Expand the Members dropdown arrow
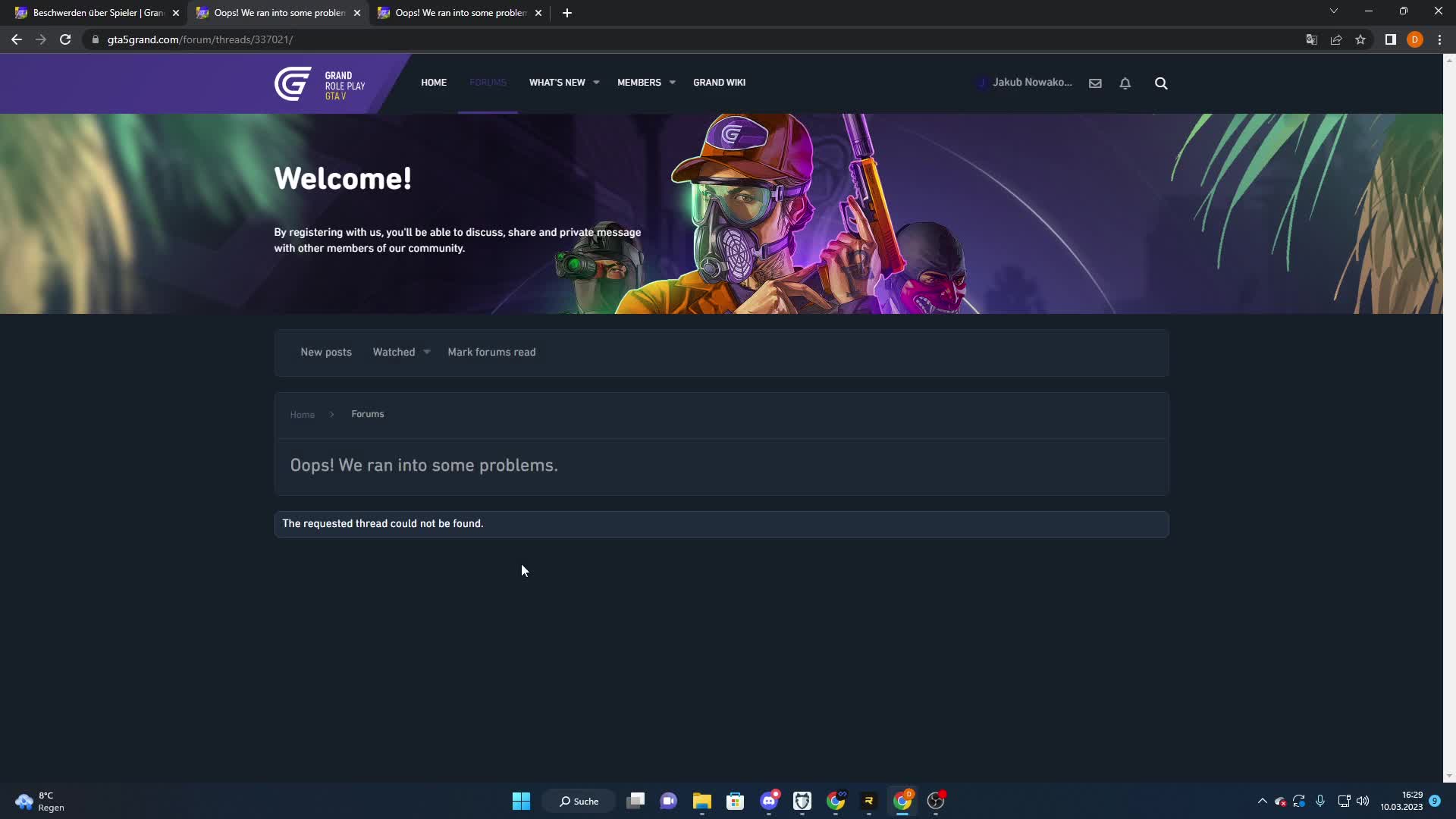This screenshot has width=1456, height=819. pyautogui.click(x=672, y=83)
